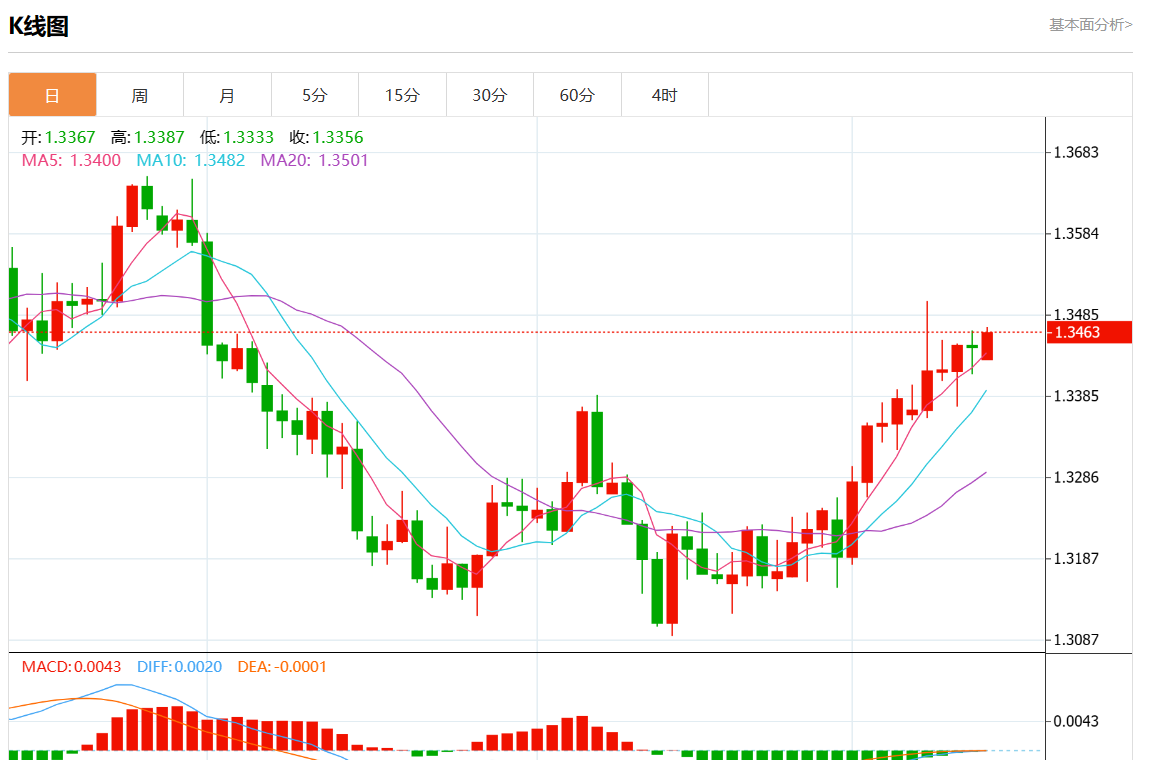The image size is (1151, 760).
Task: Switch to the 月 monthly tab
Action: [227, 95]
